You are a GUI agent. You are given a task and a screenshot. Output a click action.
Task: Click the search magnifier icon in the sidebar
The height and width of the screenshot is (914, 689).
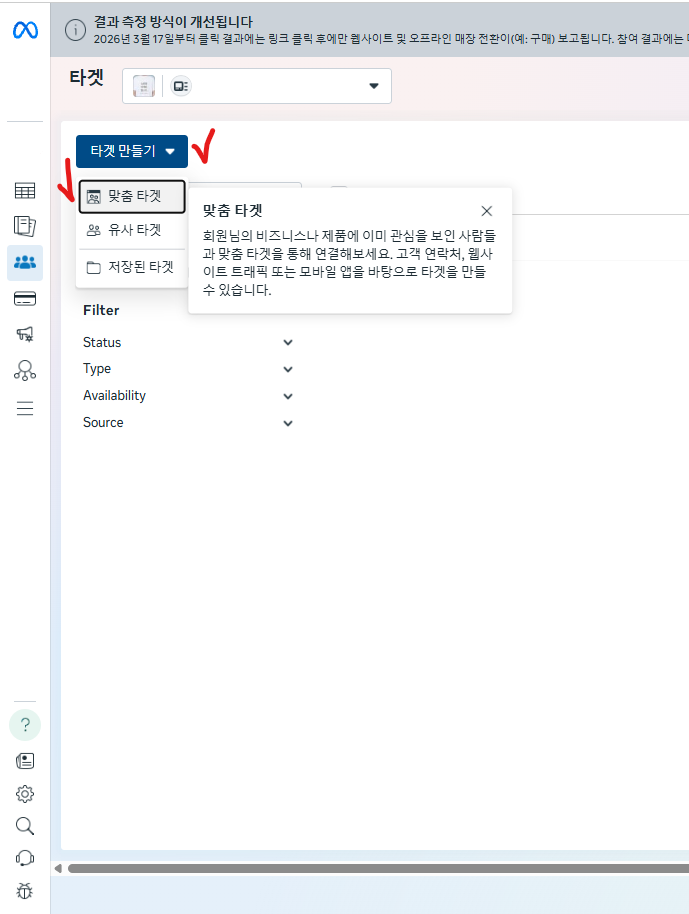[x=24, y=826]
